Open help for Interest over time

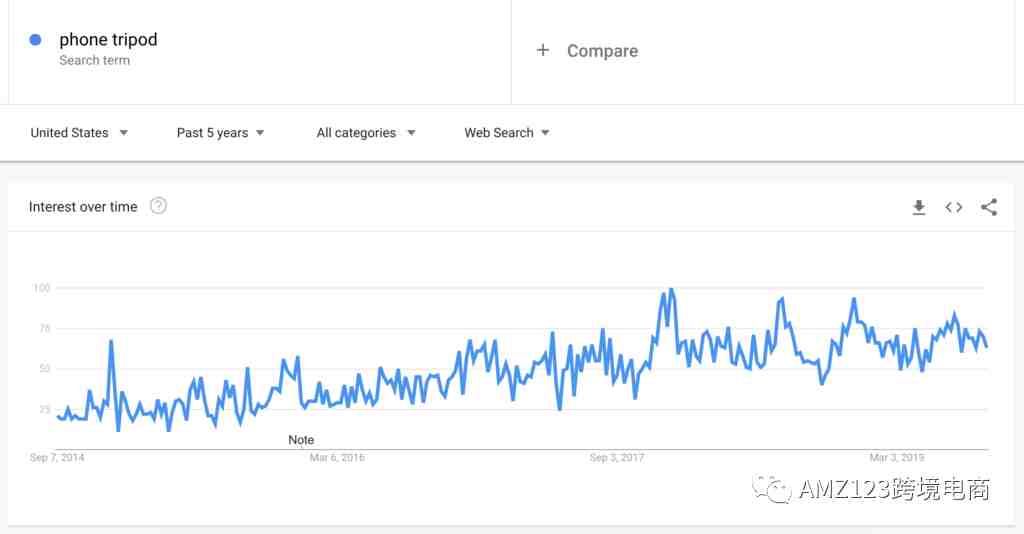click(x=158, y=206)
